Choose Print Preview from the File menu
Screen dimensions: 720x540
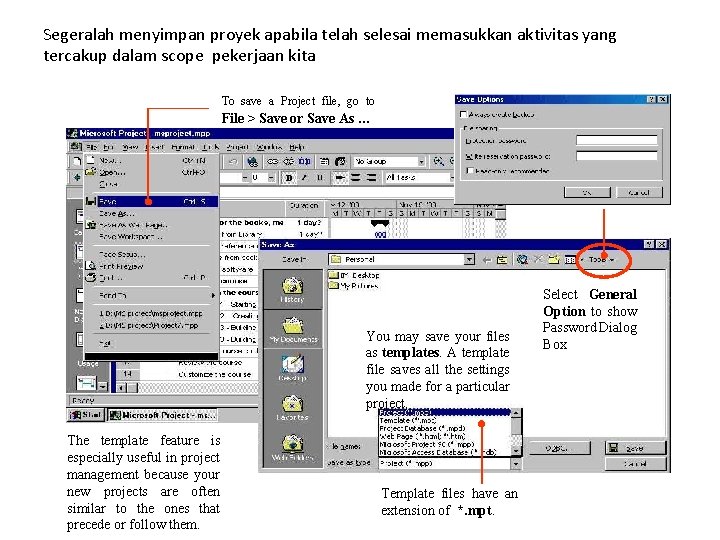(x=152, y=266)
